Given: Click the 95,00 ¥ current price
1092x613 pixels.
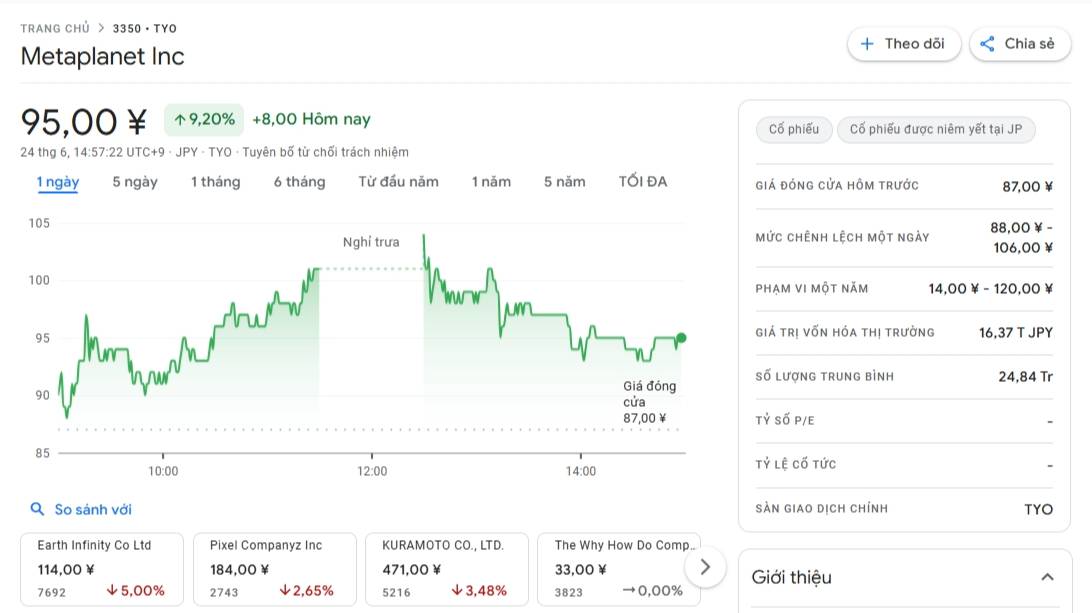Looking at the screenshot, I should tap(84, 122).
